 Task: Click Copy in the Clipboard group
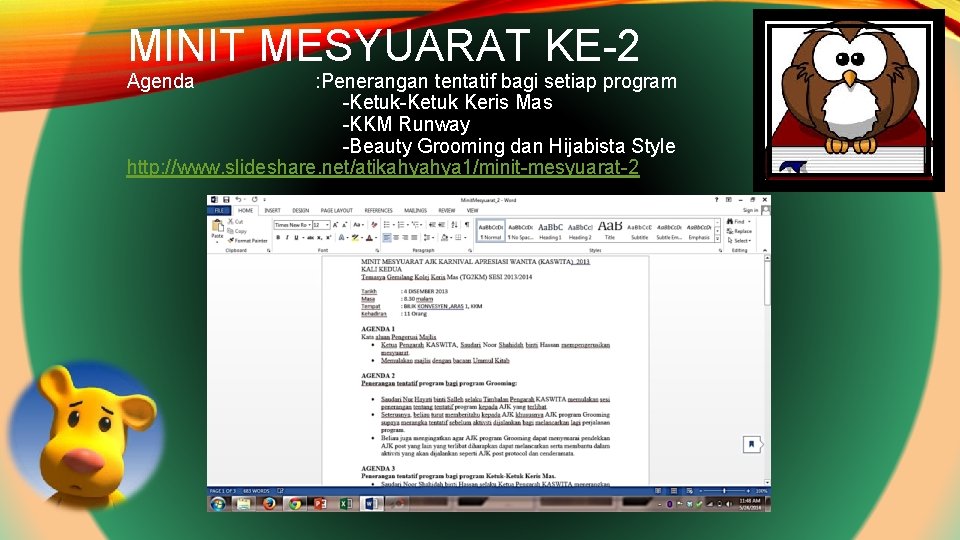(x=236, y=231)
